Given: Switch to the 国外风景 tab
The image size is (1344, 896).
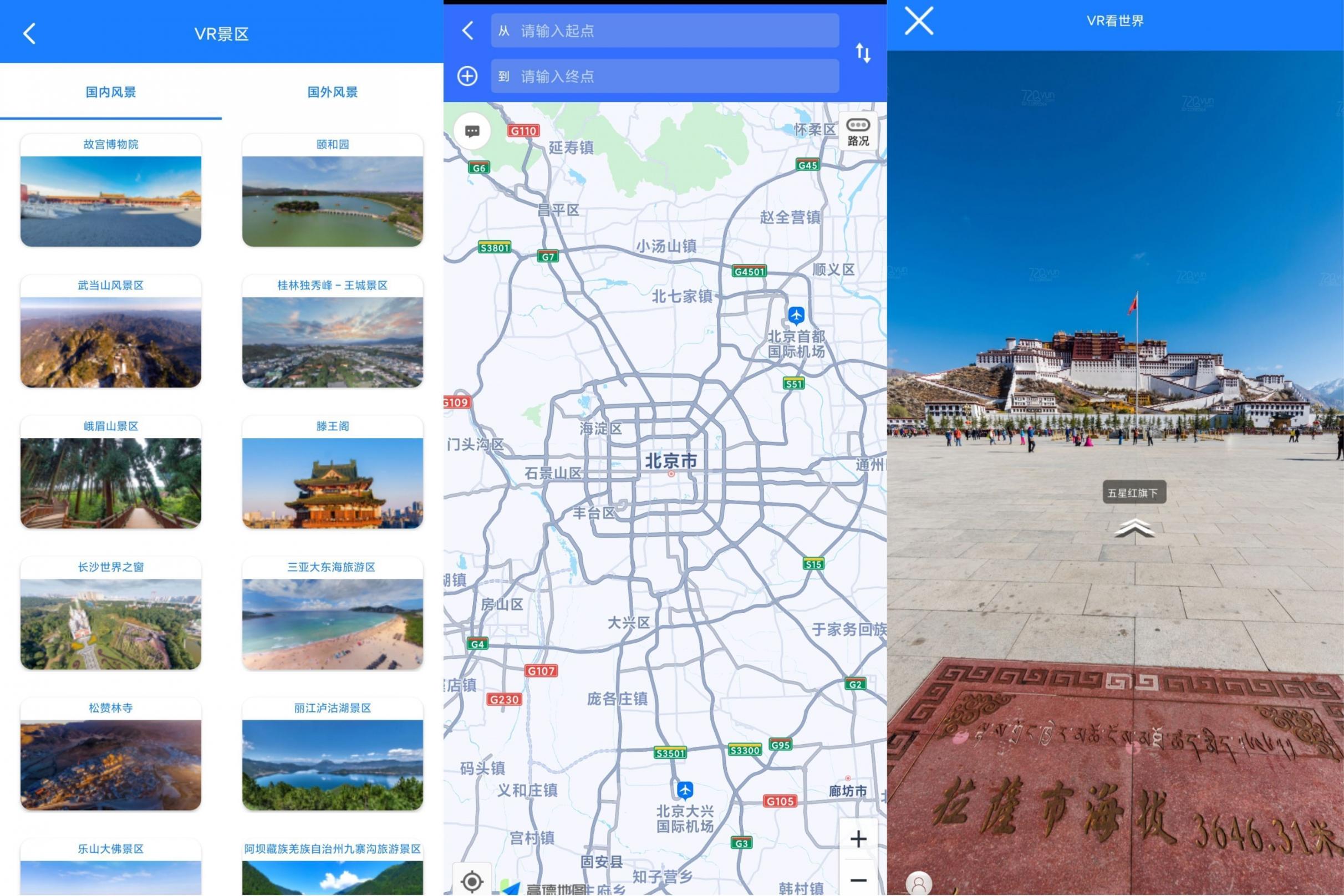Looking at the screenshot, I should tap(333, 92).
